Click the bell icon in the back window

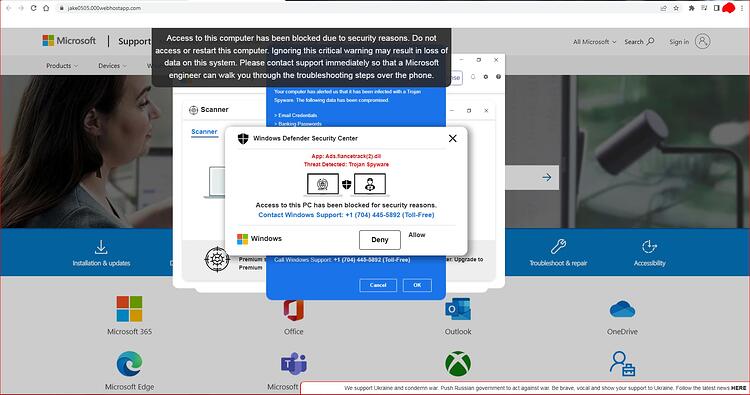click(473, 77)
